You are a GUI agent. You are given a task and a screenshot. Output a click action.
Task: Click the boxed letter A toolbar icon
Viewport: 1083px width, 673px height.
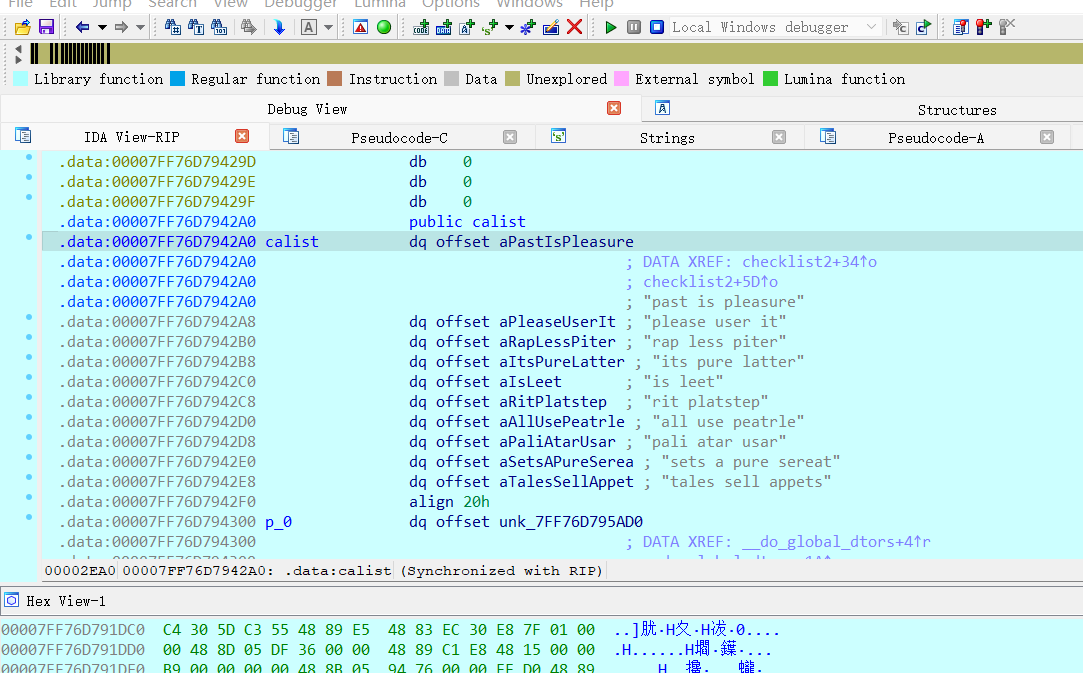coord(309,27)
